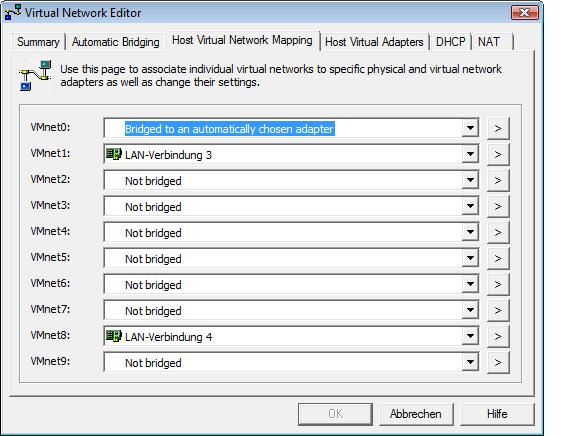Click the greyed OK button
Screen dimensions: 569x436
(335, 413)
